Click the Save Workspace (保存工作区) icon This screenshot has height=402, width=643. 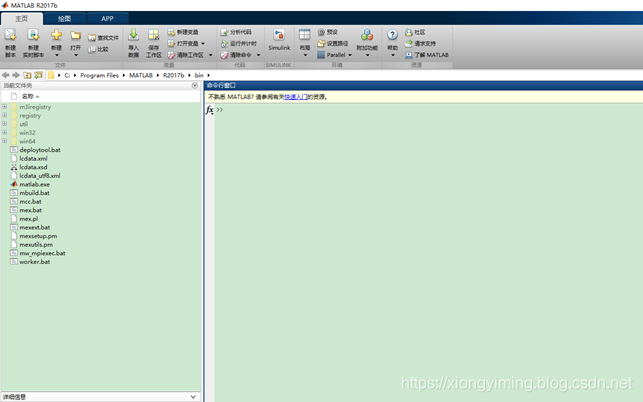pos(153,35)
